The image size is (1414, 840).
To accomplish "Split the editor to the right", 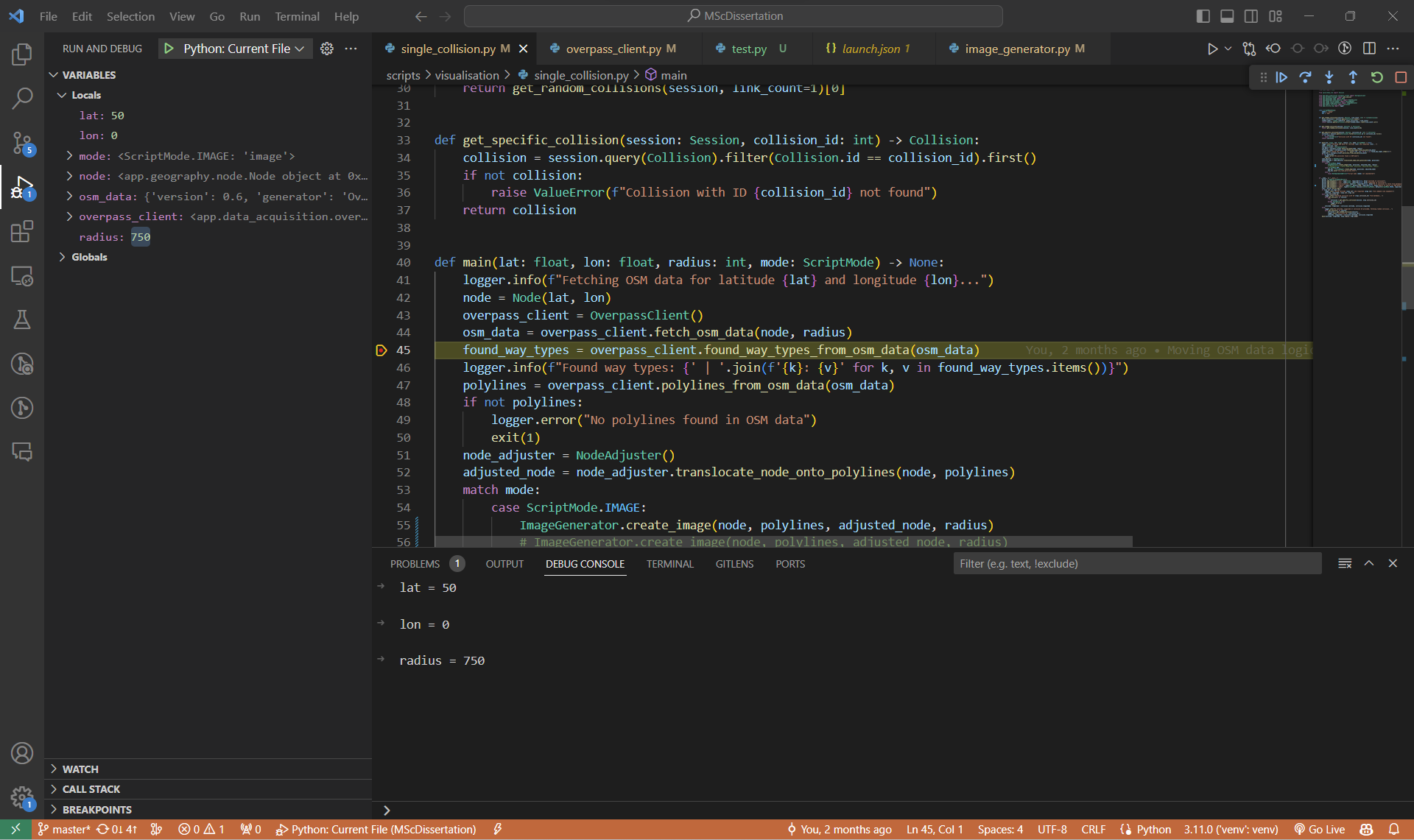I will click(1369, 49).
